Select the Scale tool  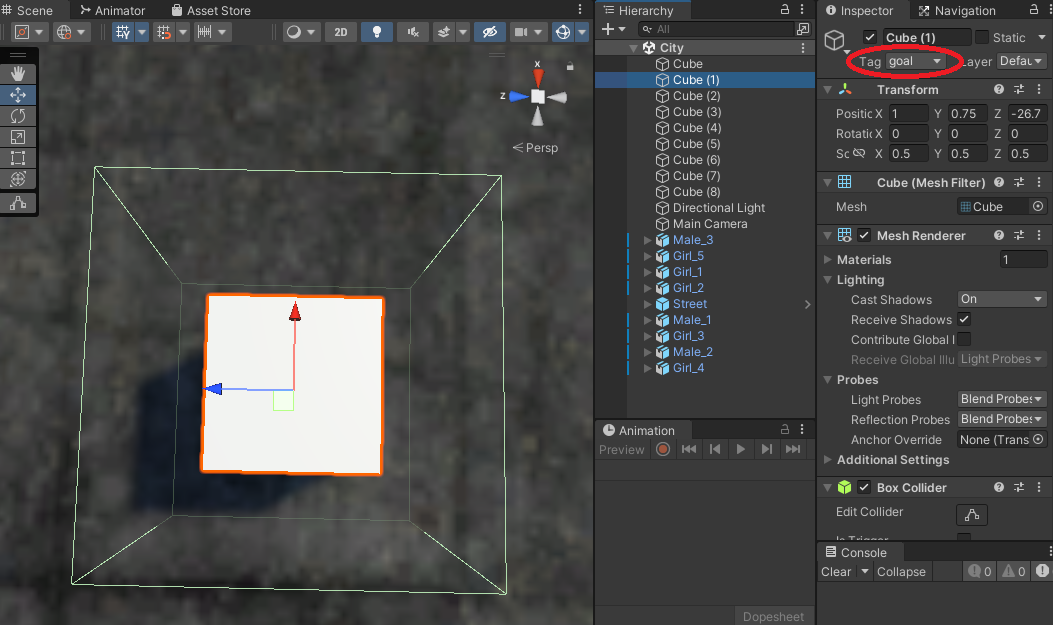[x=18, y=137]
